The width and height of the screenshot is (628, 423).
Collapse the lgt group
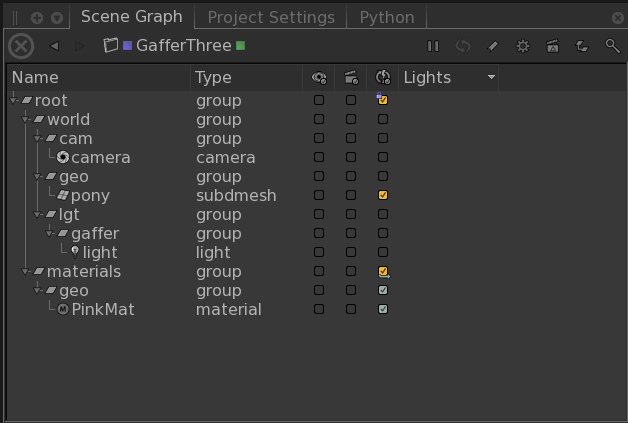38,215
